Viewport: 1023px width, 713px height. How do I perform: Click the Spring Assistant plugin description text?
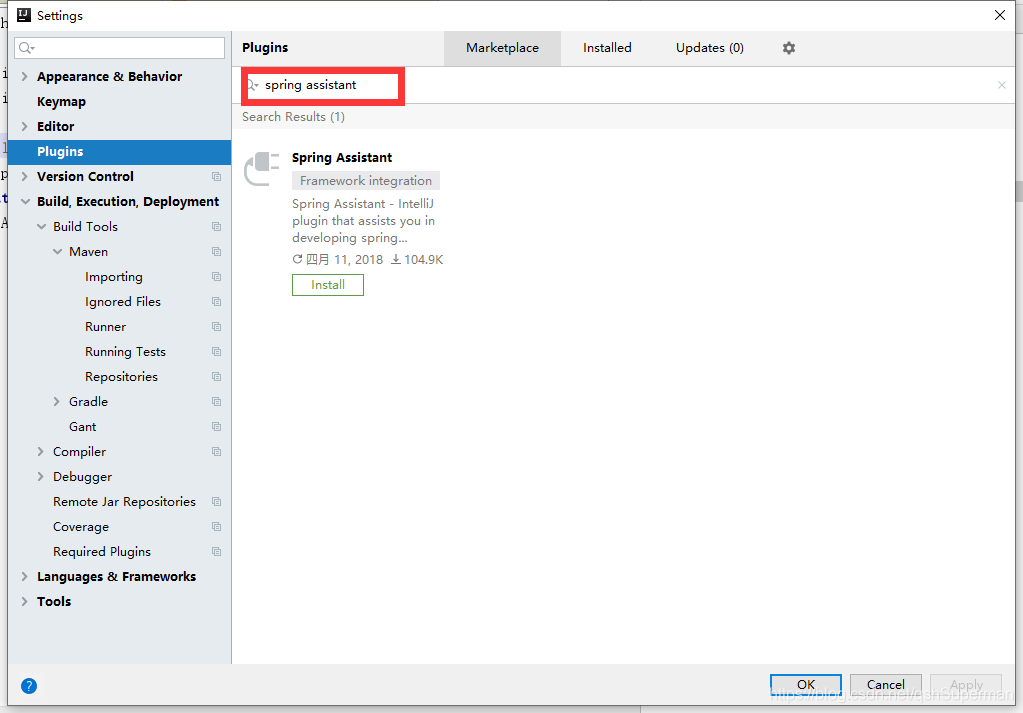[363, 220]
